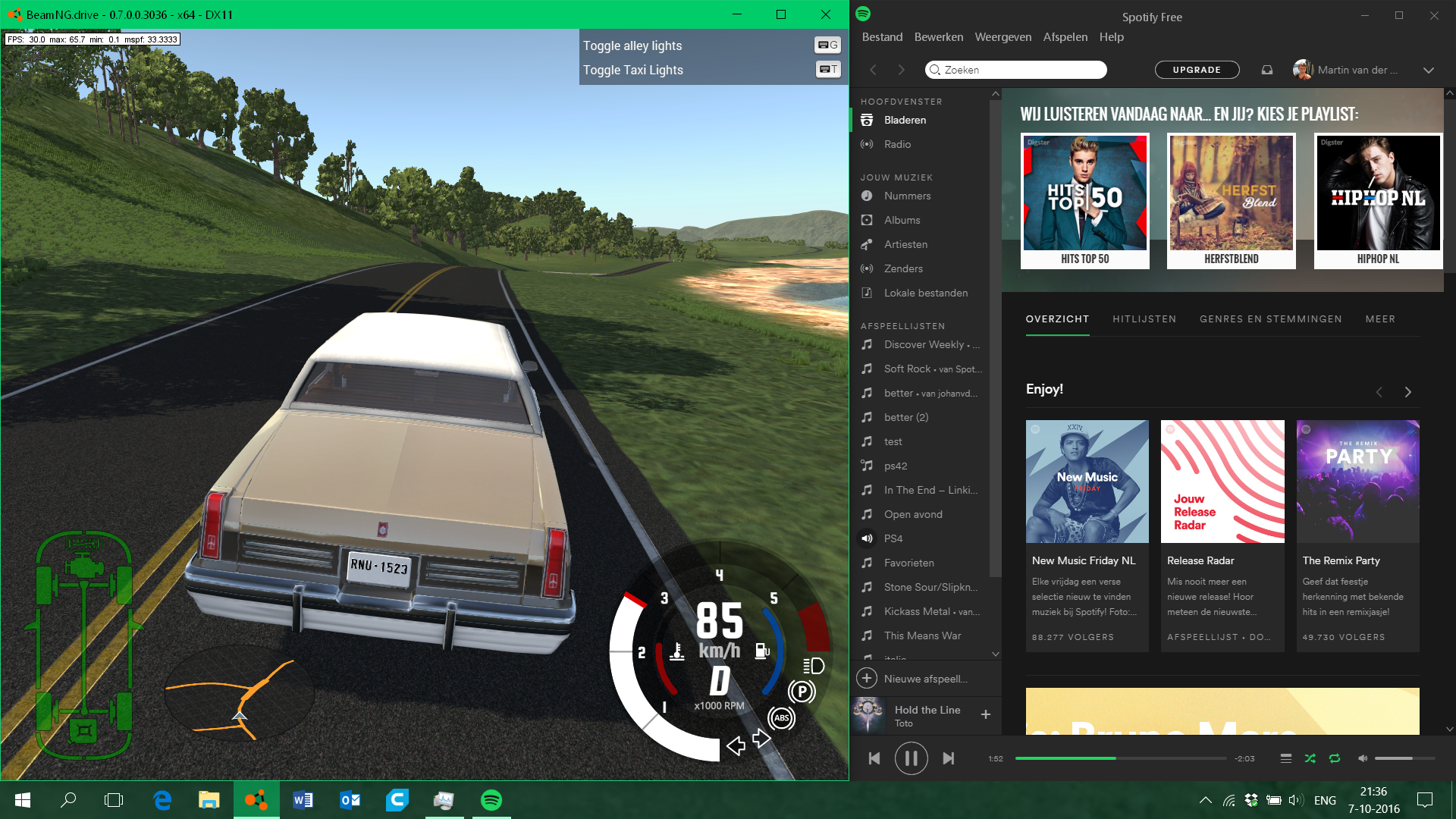Click the Nieuwe afspeellijst plus icon
Viewport: 1456px width, 819px height.
coord(867,679)
